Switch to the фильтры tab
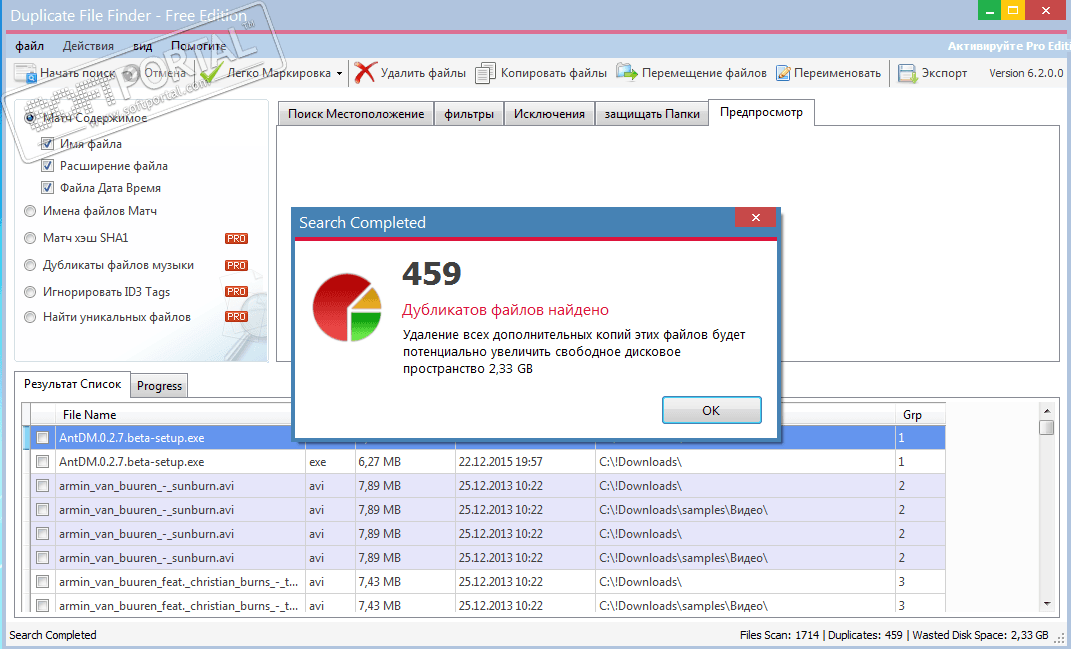This screenshot has height=649, width=1071. [x=469, y=114]
